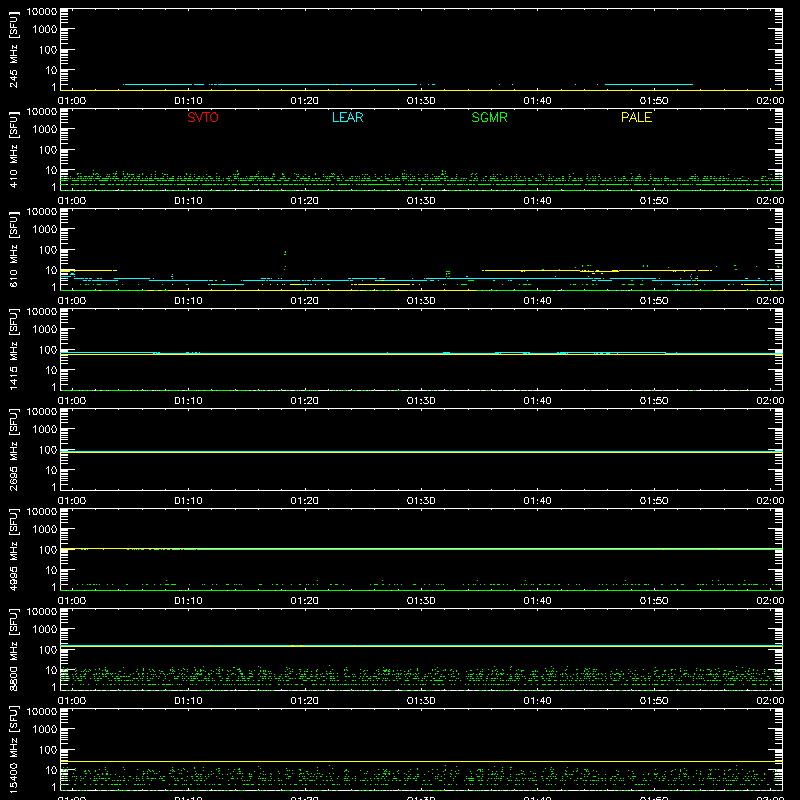Click 01:10 tick under the 8800 MHz plot
This screenshot has width=800, height=800.
click(188, 701)
